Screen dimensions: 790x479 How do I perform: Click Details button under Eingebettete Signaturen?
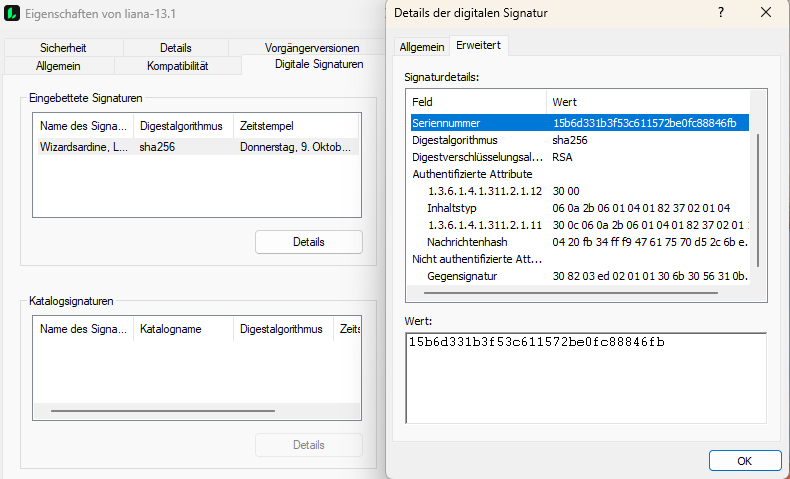309,242
